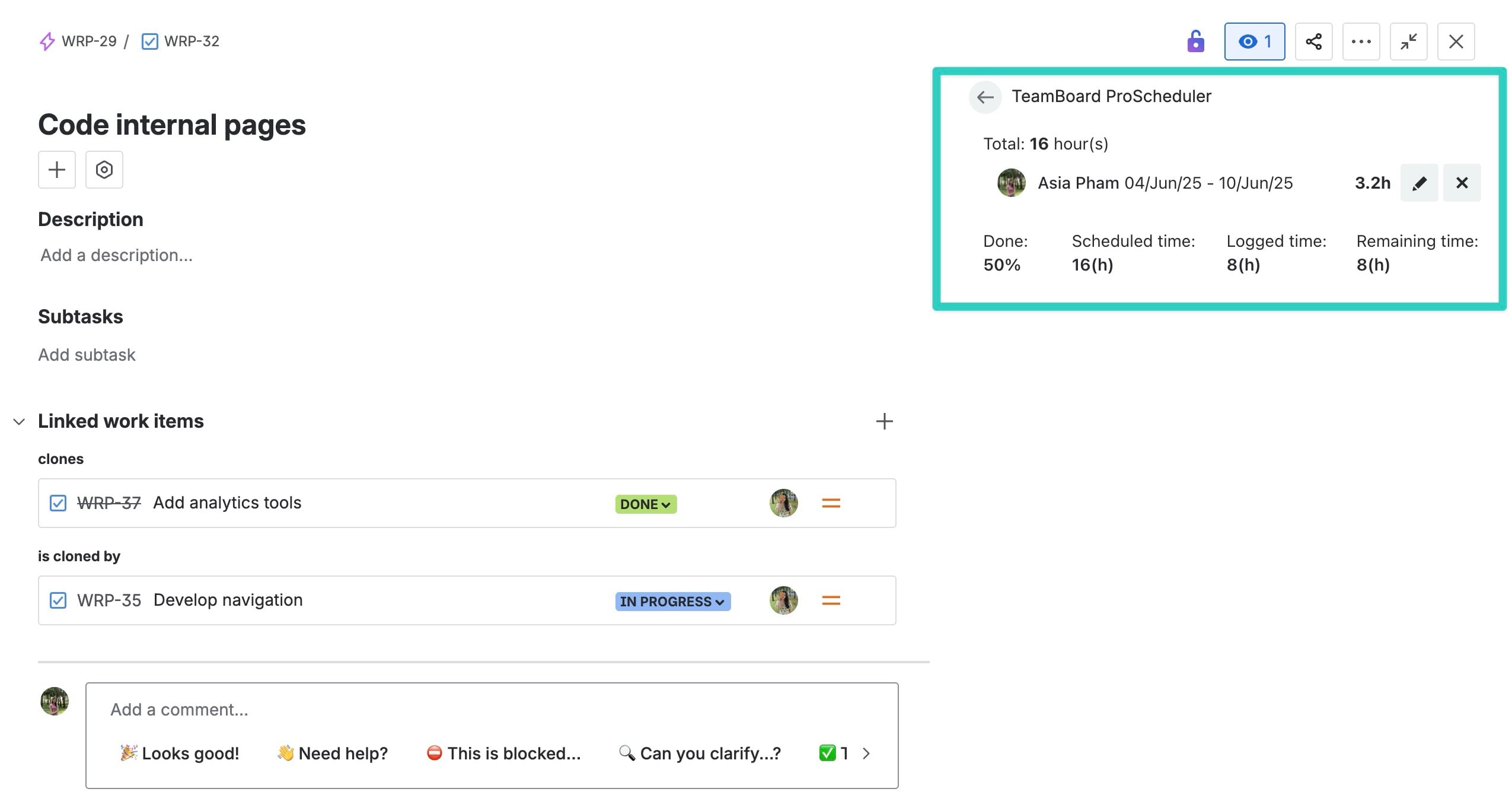Open the WRP-29 parent epic link

coord(88,41)
